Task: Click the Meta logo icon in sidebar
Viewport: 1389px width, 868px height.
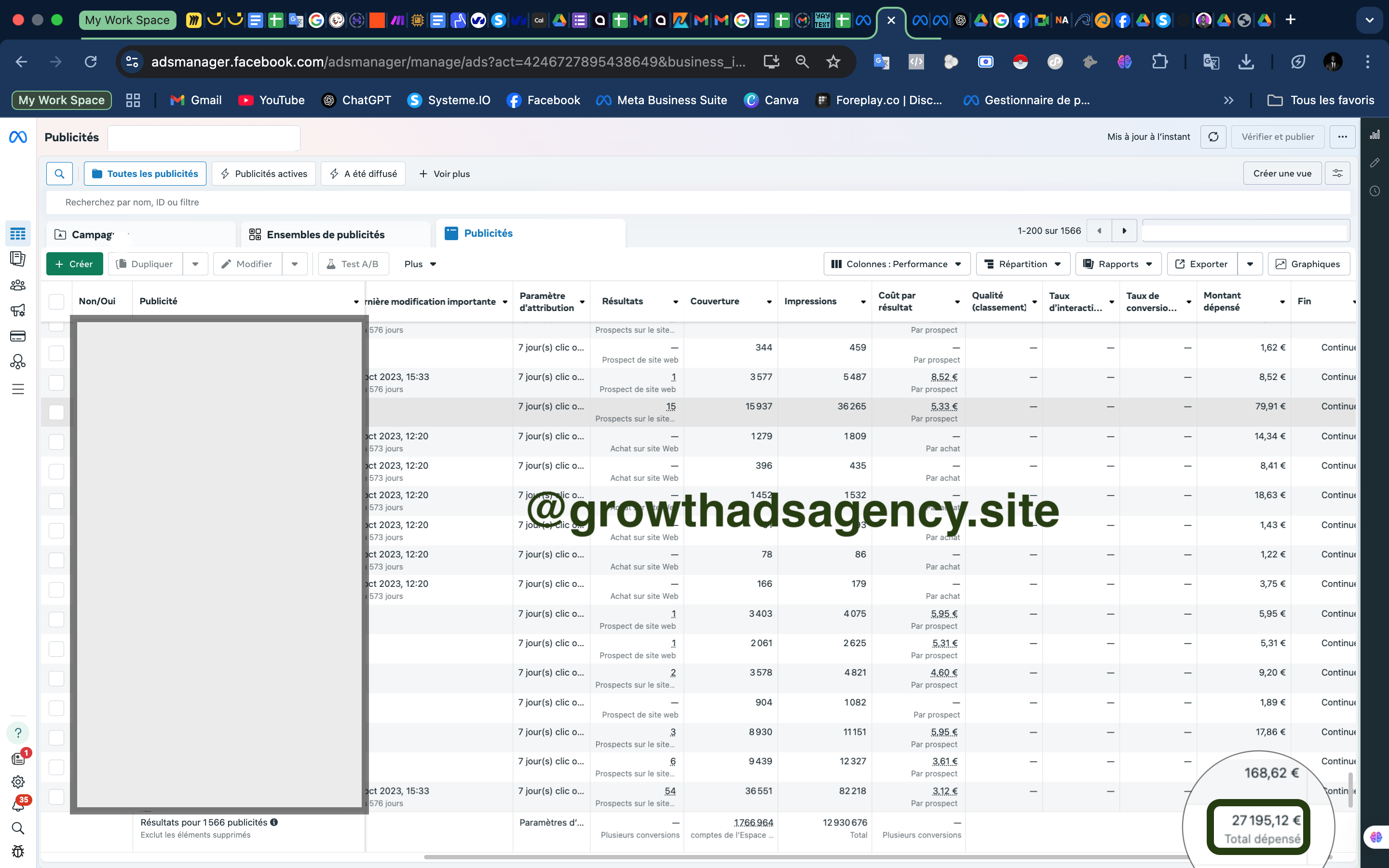Action: tap(18, 136)
